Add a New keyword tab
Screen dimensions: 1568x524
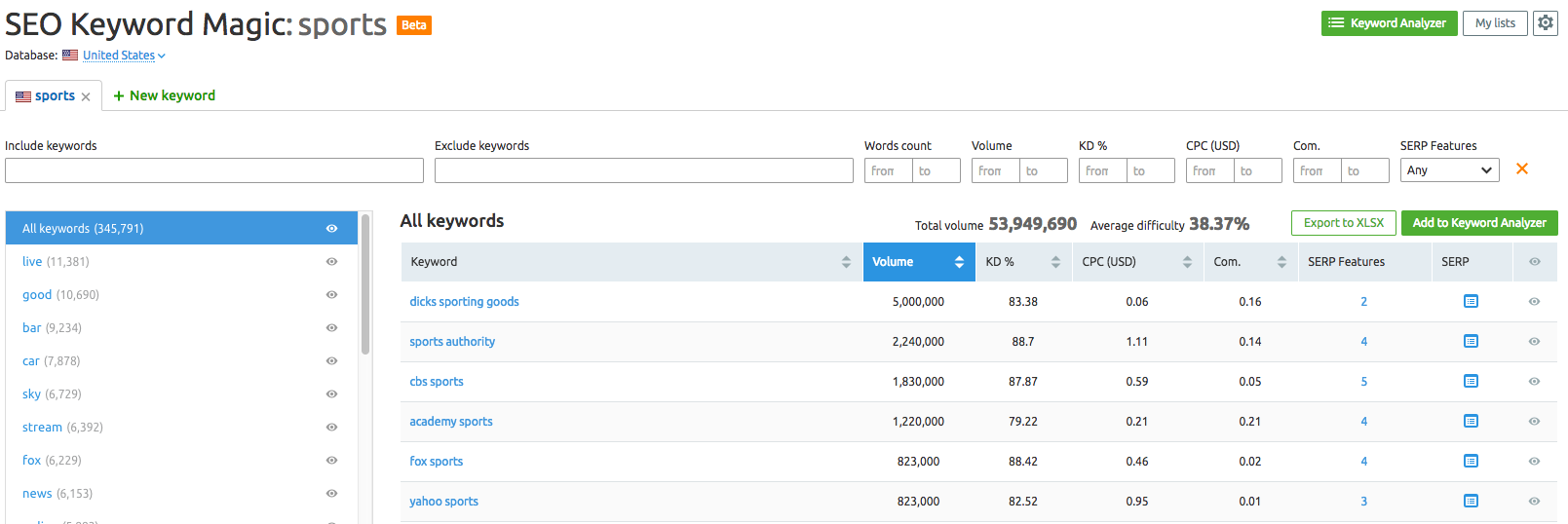point(164,95)
